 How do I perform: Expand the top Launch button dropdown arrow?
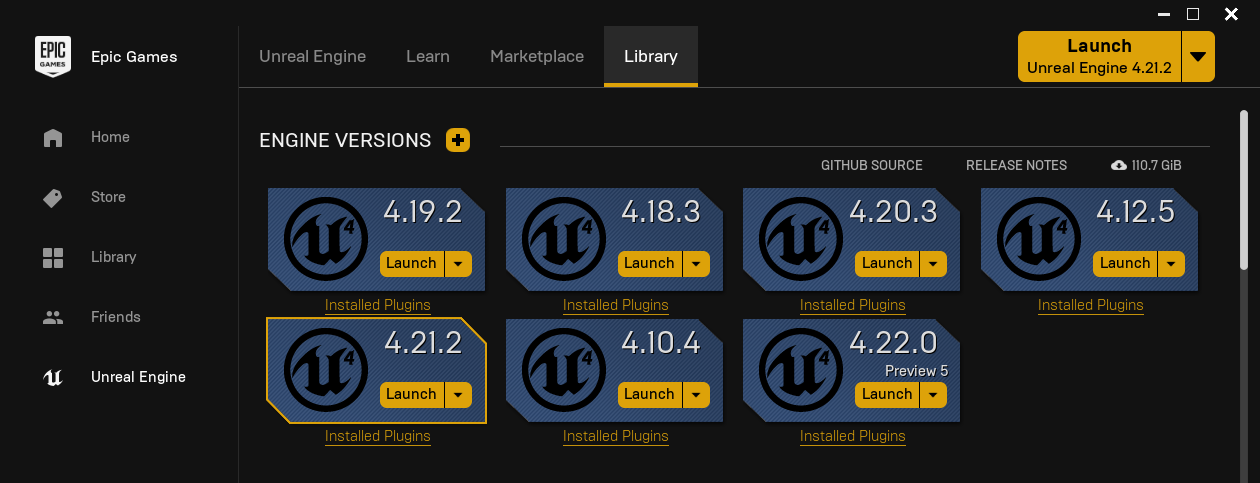pos(1198,56)
